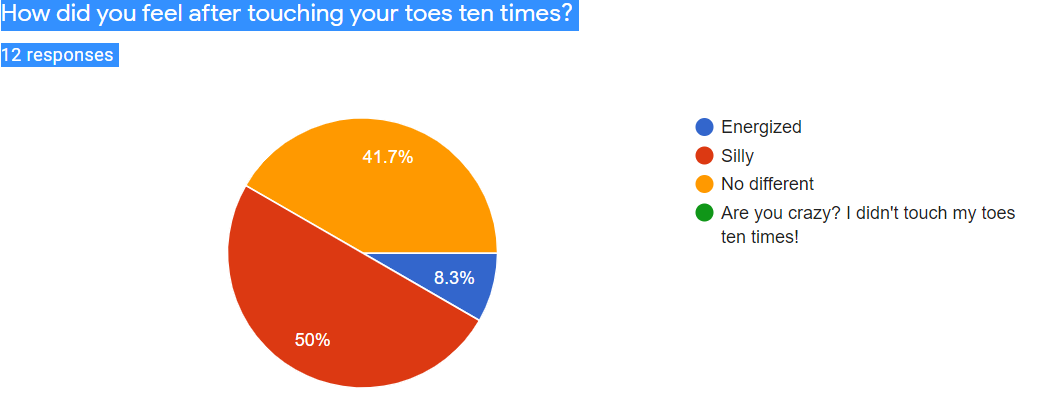Click the question mark ending the title
The image size is (1059, 404).
pyautogui.click(x=571, y=15)
